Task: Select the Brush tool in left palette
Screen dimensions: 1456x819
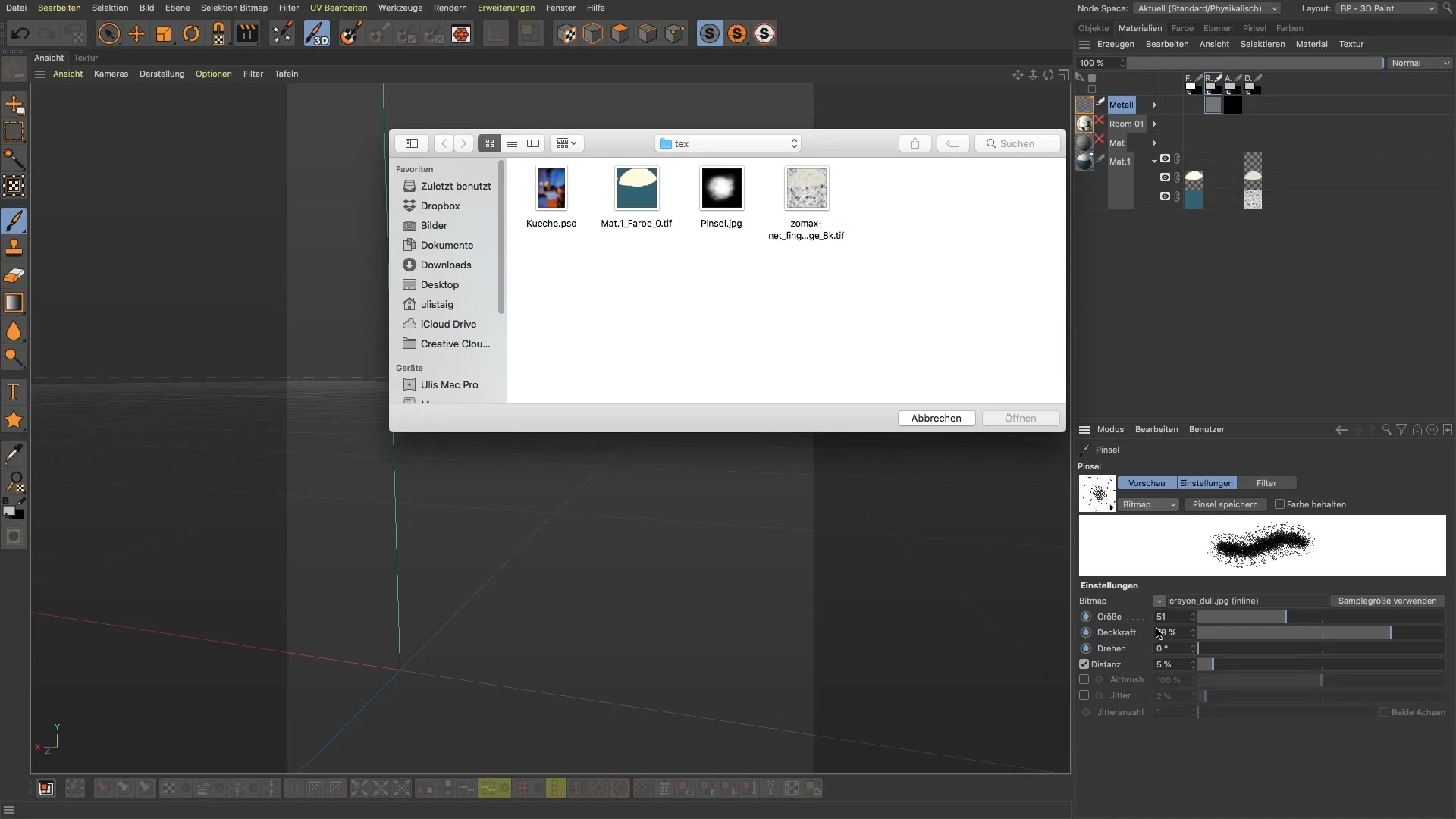Action: (14, 221)
